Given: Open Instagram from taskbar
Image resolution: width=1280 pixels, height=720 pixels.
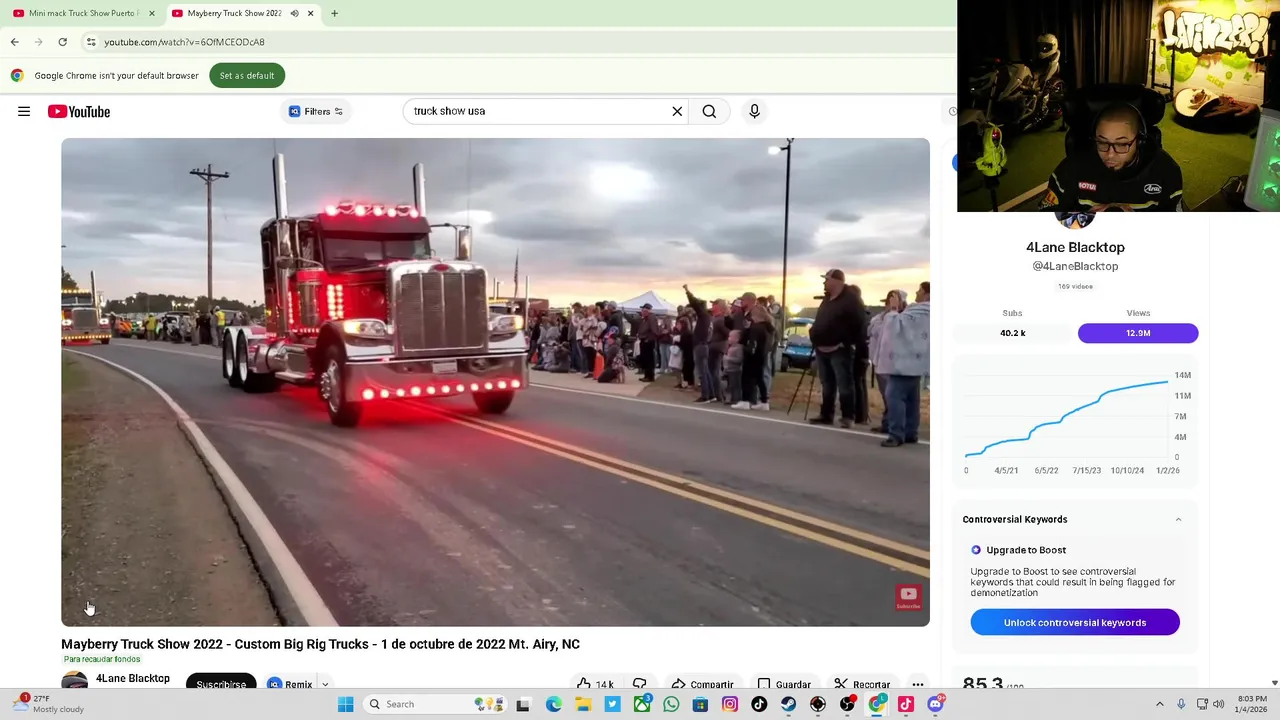Looking at the screenshot, I should [x=730, y=704].
